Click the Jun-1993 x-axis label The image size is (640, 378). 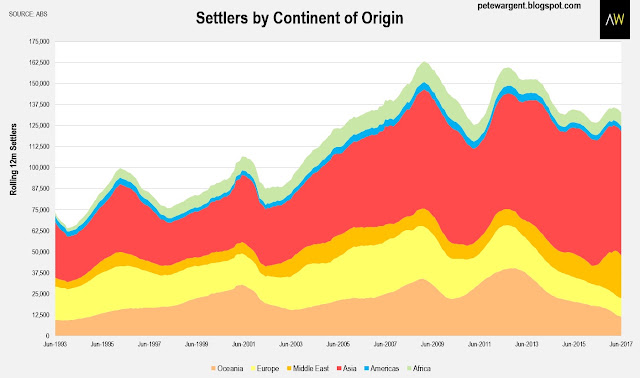56,344
